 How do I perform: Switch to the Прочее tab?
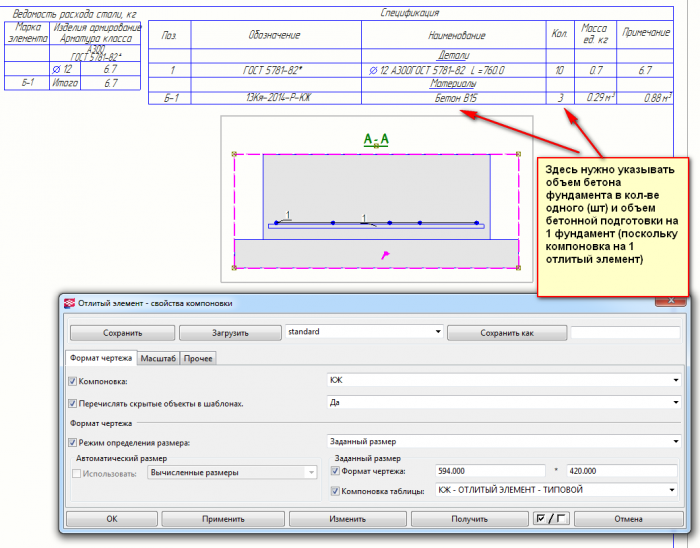(198, 358)
